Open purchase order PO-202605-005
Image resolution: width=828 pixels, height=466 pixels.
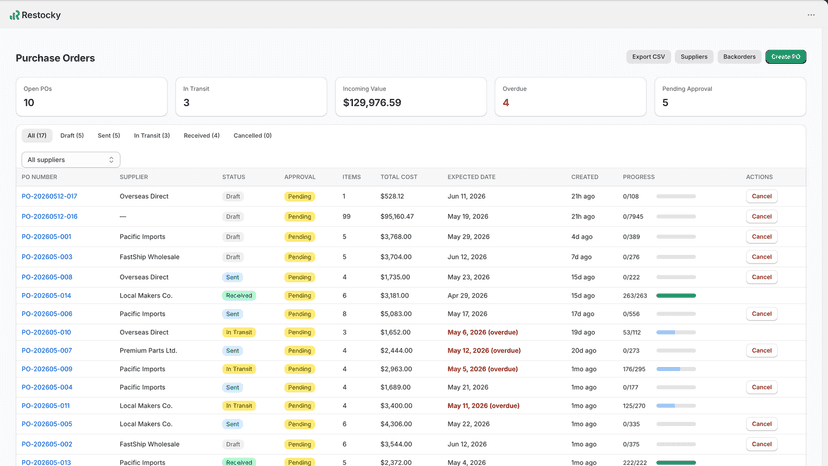(x=47, y=424)
